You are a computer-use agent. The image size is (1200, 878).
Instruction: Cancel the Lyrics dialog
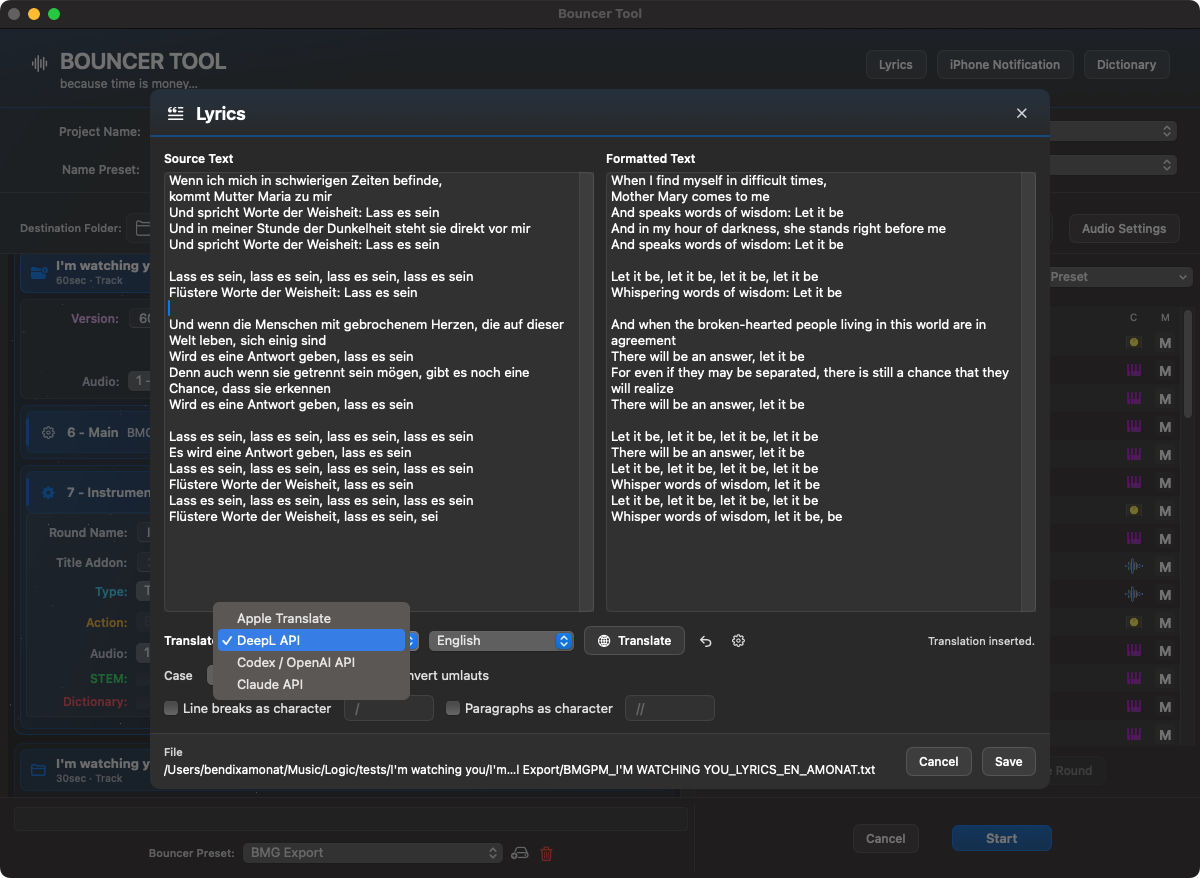click(938, 762)
